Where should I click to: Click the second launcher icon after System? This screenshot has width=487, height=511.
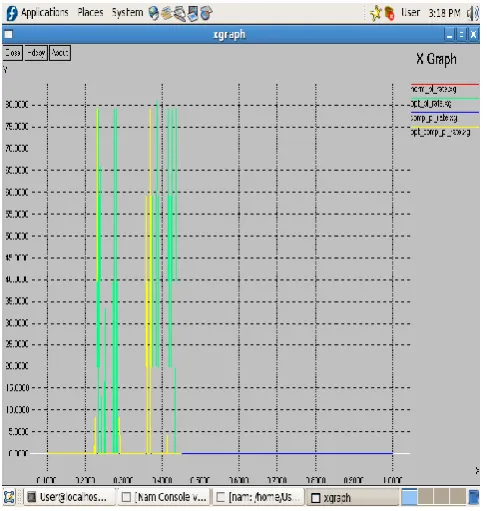(166, 13)
